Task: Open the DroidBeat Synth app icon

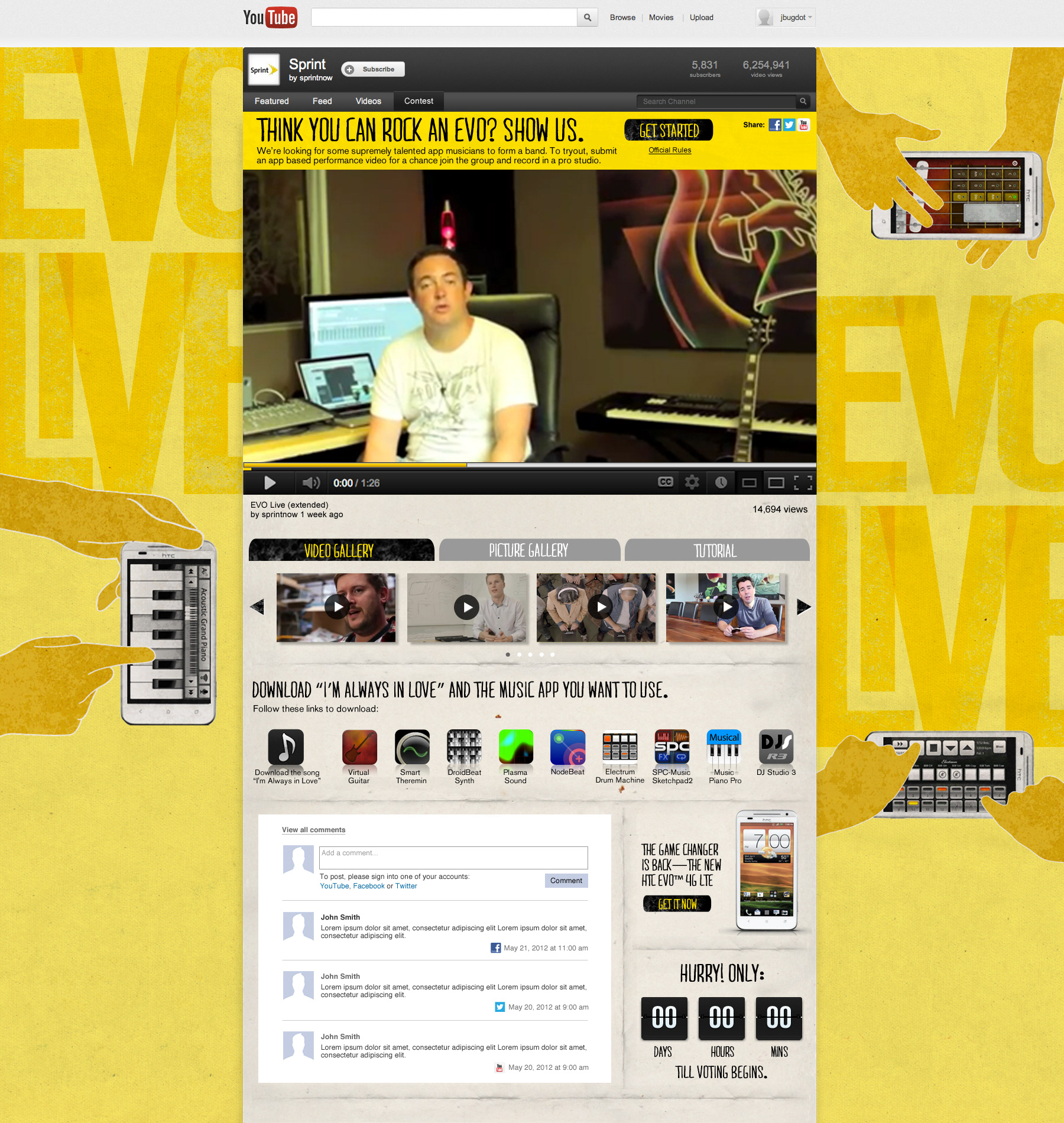Action: [464, 748]
